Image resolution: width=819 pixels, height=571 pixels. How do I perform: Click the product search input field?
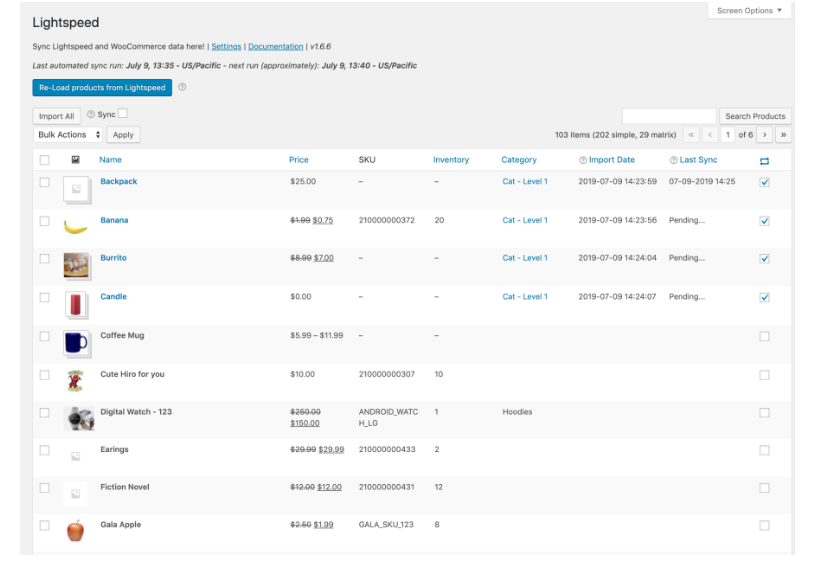point(668,116)
